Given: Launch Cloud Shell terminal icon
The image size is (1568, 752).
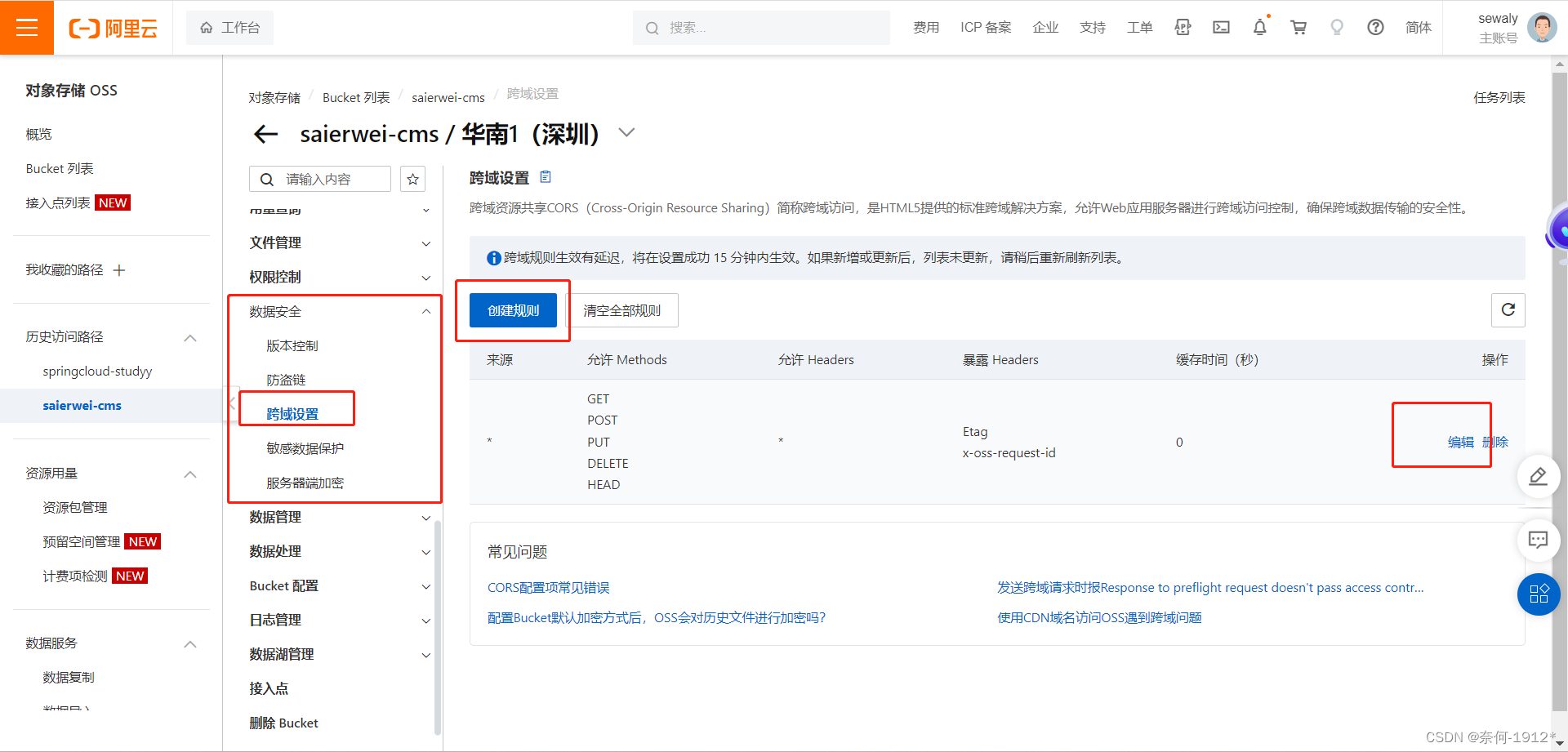Looking at the screenshot, I should (1221, 28).
